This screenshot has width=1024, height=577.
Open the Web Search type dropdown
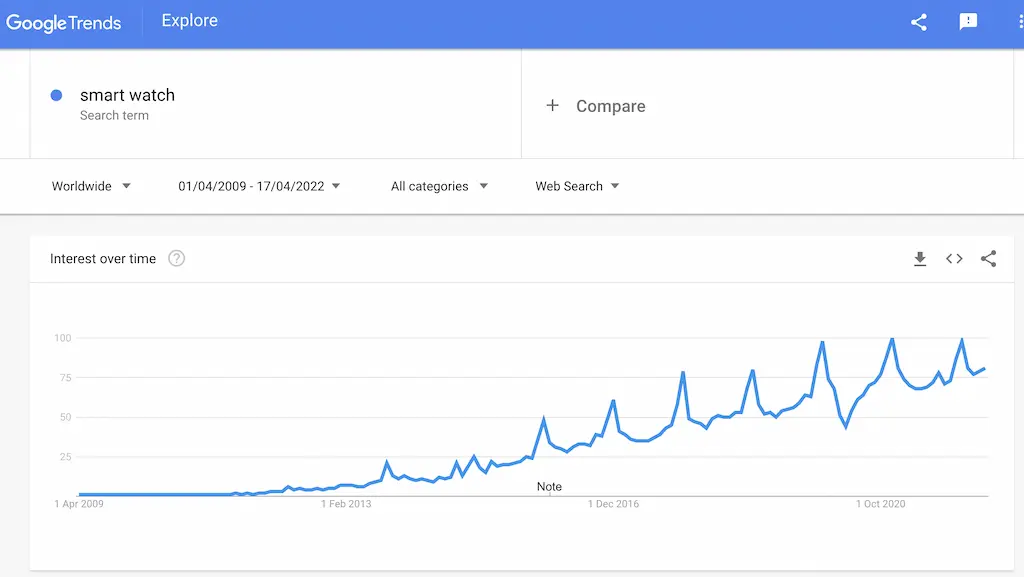click(x=577, y=186)
